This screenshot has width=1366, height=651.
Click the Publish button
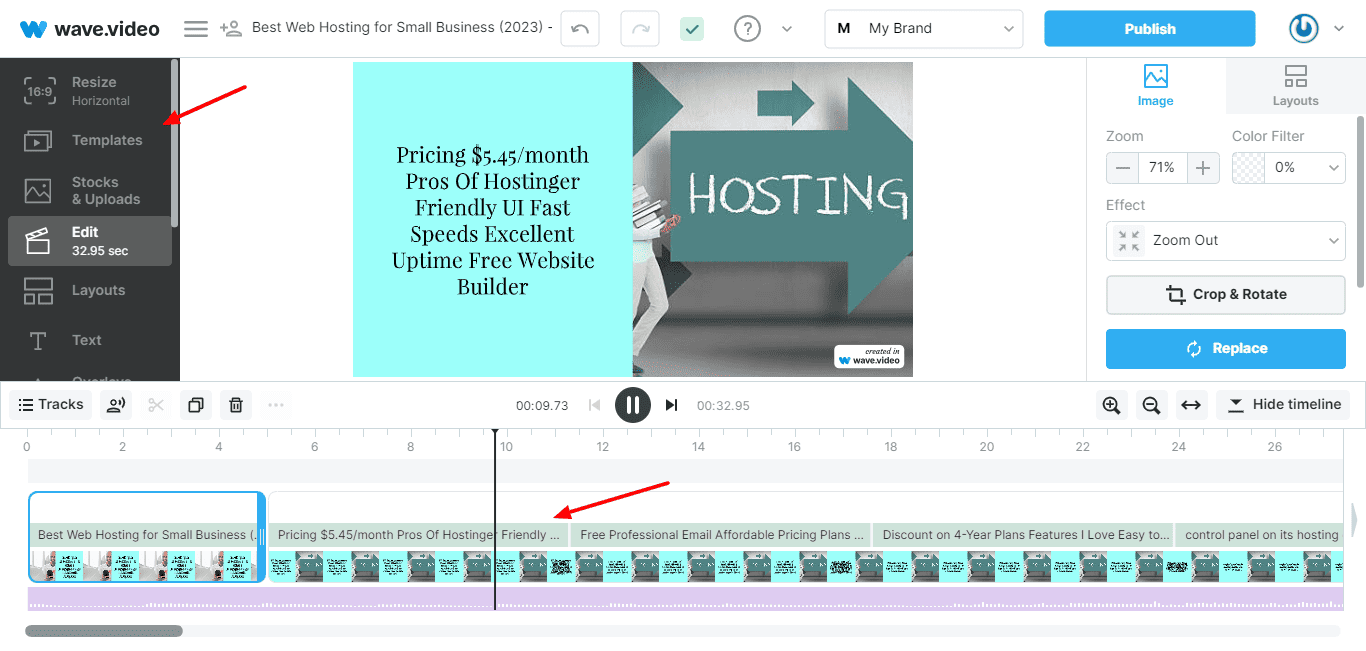(x=1150, y=29)
